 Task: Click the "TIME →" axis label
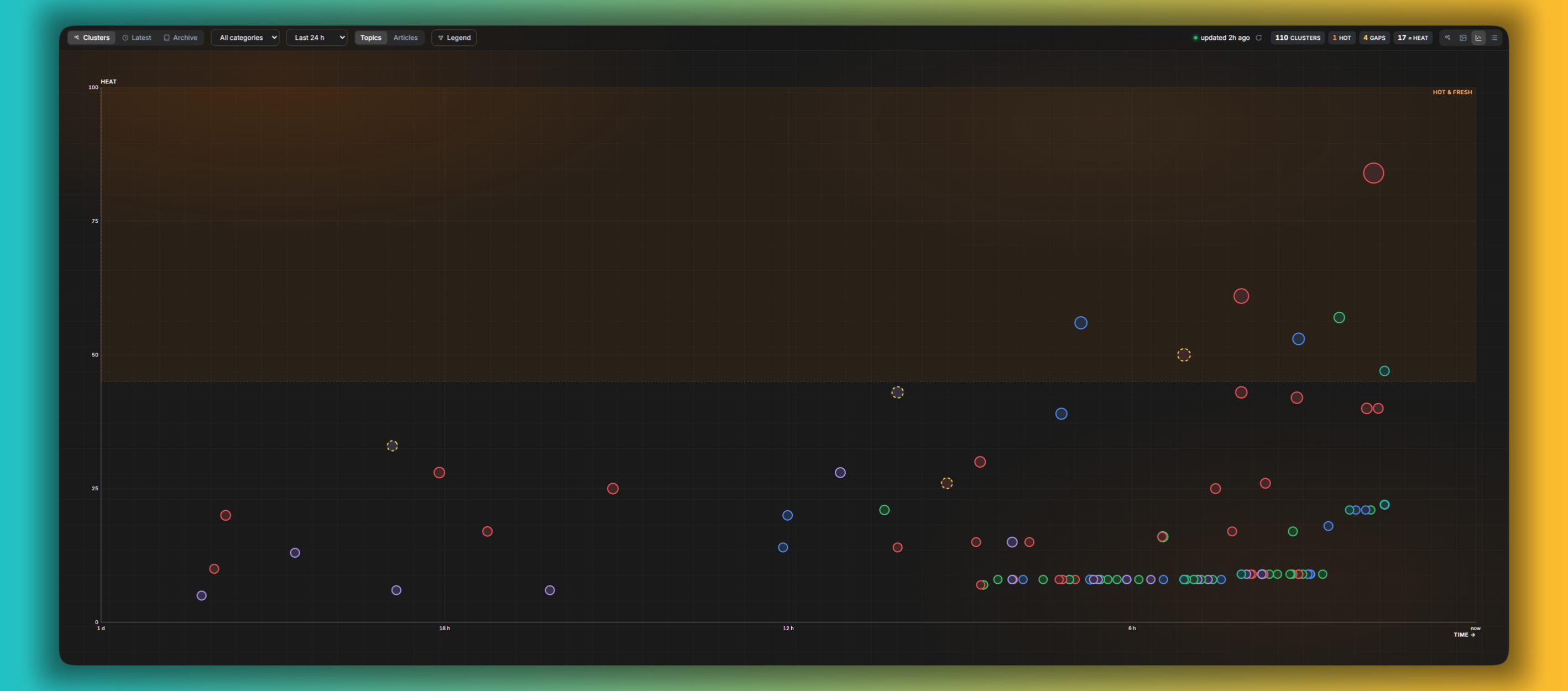1464,635
